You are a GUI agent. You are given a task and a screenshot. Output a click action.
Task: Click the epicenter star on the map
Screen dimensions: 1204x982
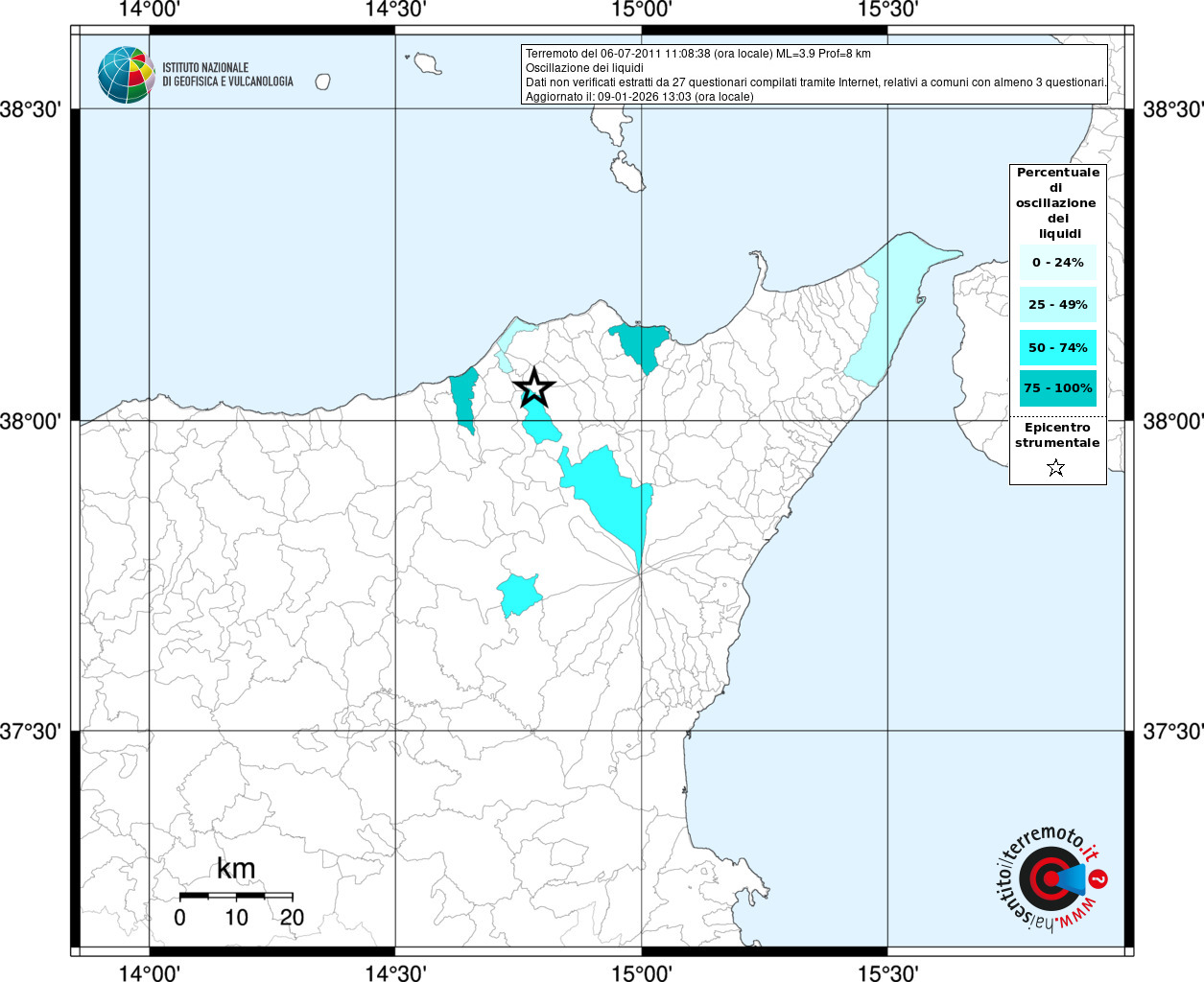534,387
